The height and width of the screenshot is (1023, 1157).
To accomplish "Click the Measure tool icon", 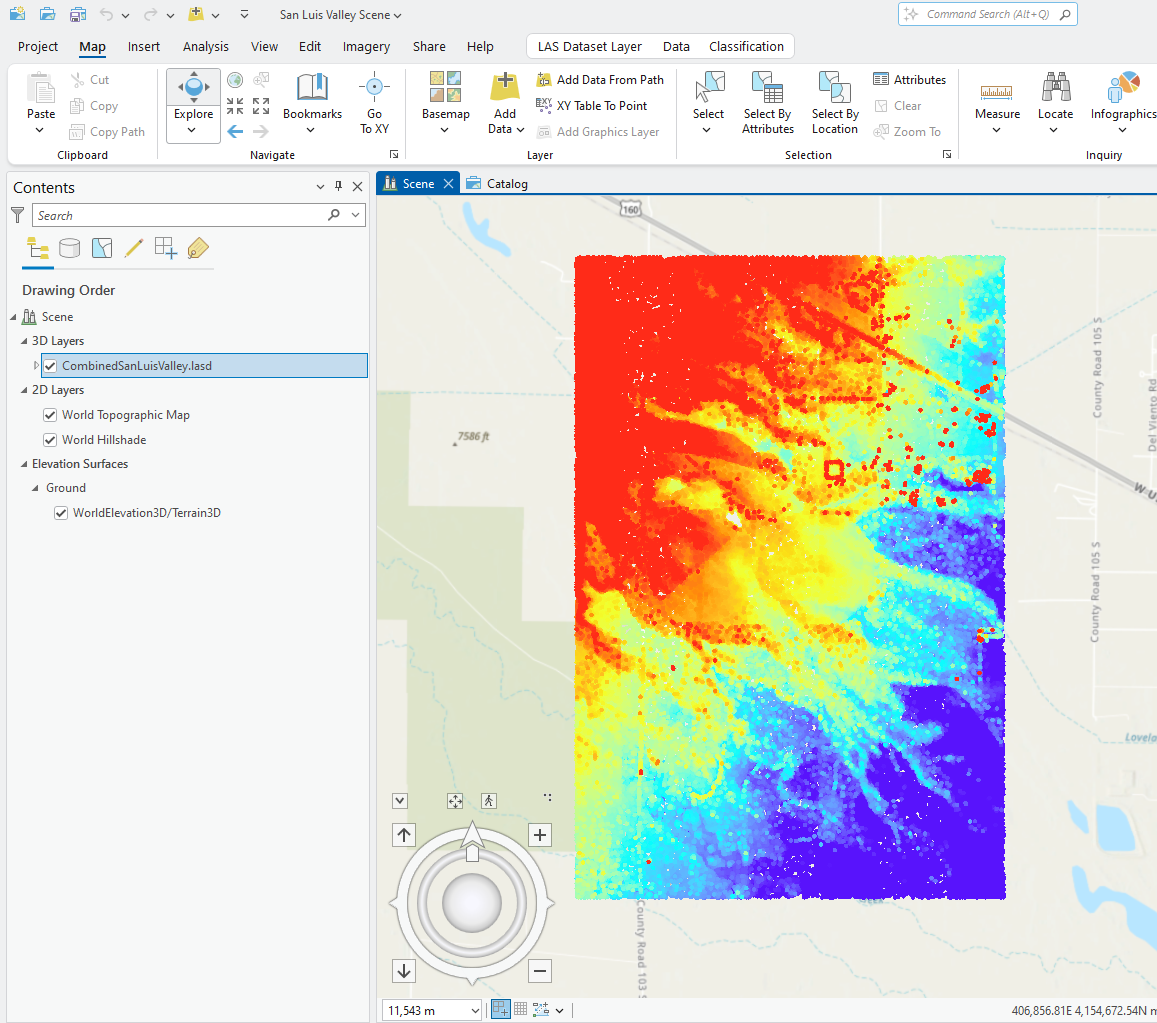I will pyautogui.click(x=997, y=89).
